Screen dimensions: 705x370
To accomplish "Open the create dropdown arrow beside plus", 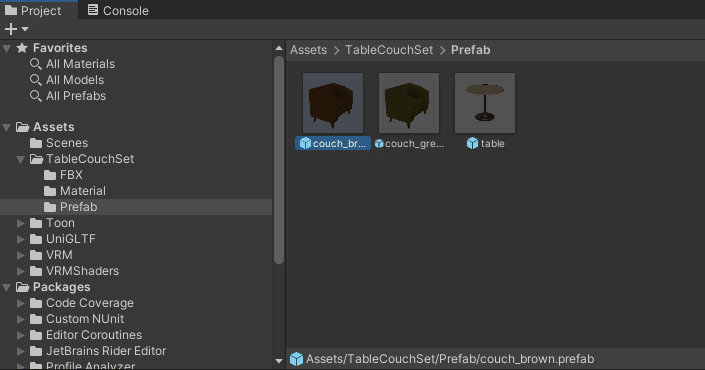I will pos(25,29).
